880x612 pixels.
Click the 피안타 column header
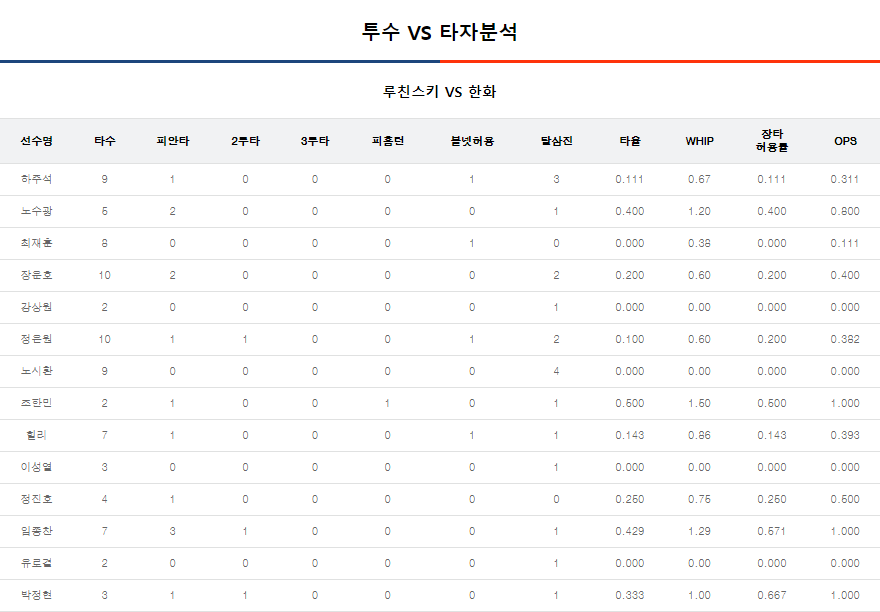173,141
